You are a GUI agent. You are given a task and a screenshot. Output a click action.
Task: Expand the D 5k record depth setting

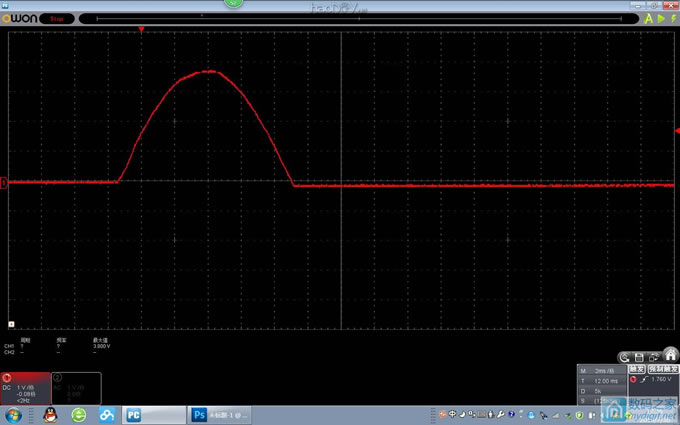[x=602, y=390]
